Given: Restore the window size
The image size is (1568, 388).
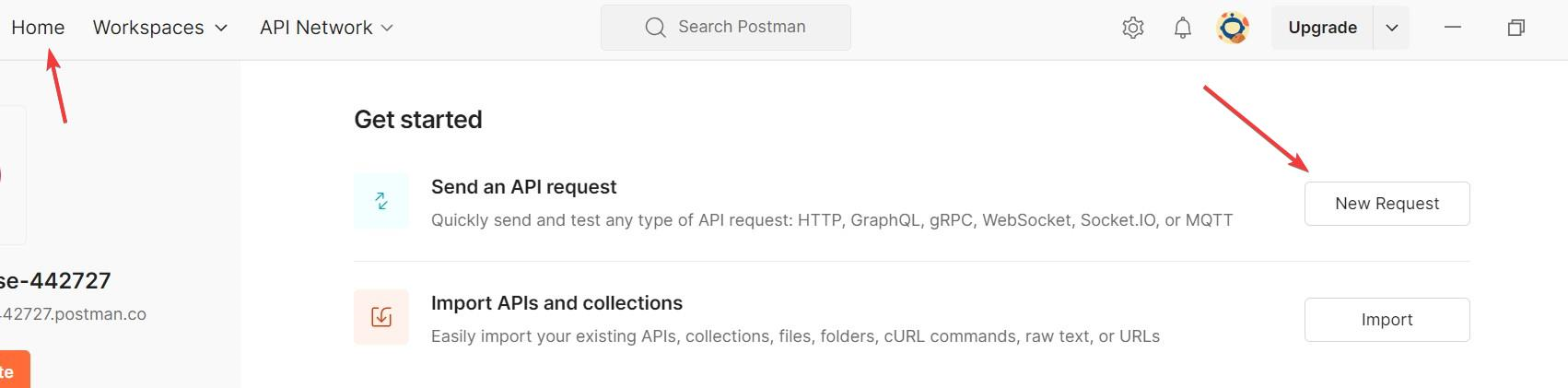Looking at the screenshot, I should coord(1515,28).
